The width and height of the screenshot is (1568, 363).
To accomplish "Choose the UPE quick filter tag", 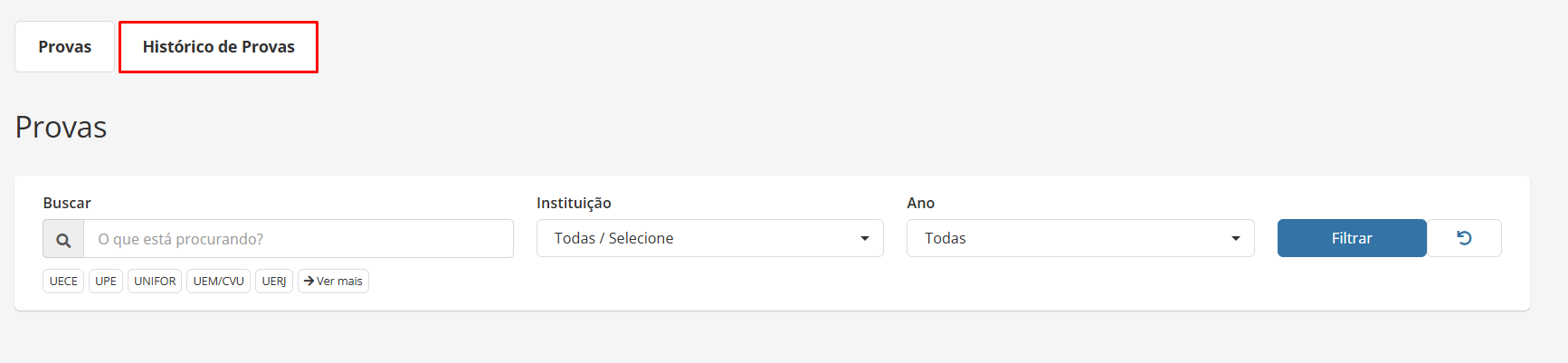I will pos(106,282).
